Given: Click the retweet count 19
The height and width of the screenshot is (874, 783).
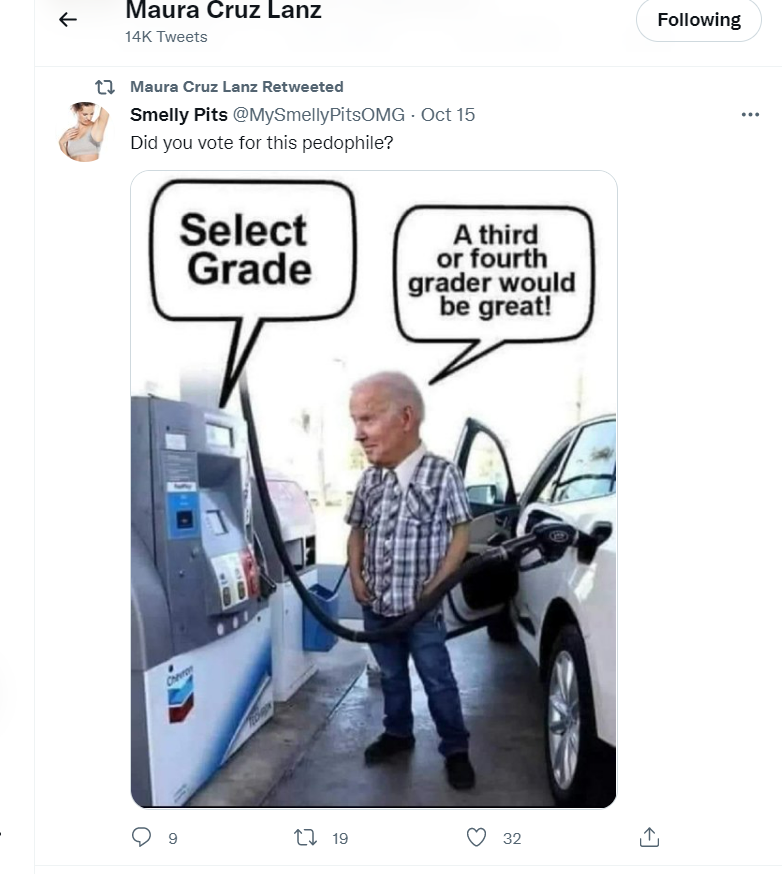Looking at the screenshot, I should pyautogui.click(x=340, y=839).
